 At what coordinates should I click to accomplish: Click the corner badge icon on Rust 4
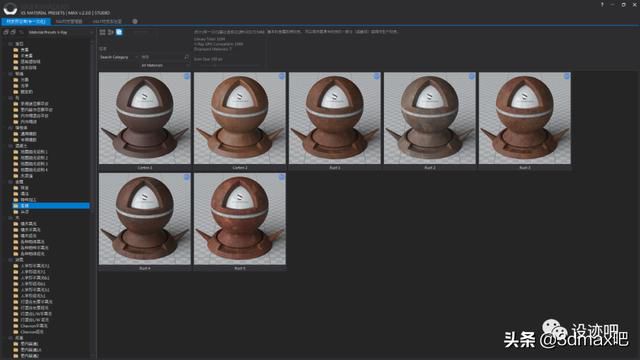pyautogui.click(x=187, y=177)
